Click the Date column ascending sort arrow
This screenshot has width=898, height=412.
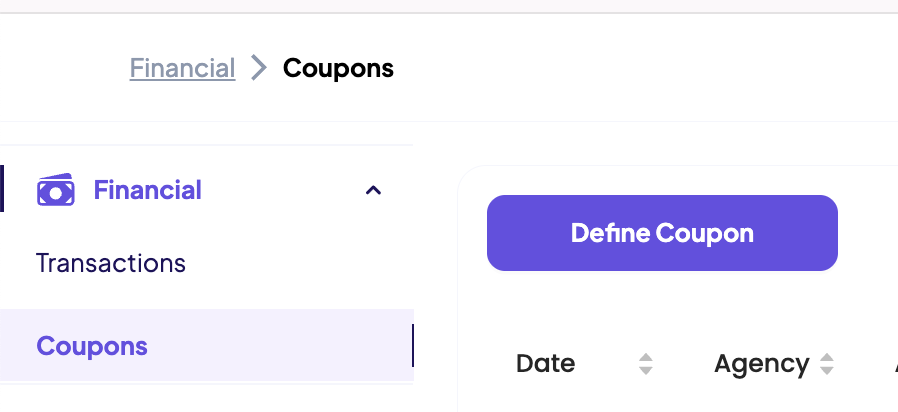point(646,357)
